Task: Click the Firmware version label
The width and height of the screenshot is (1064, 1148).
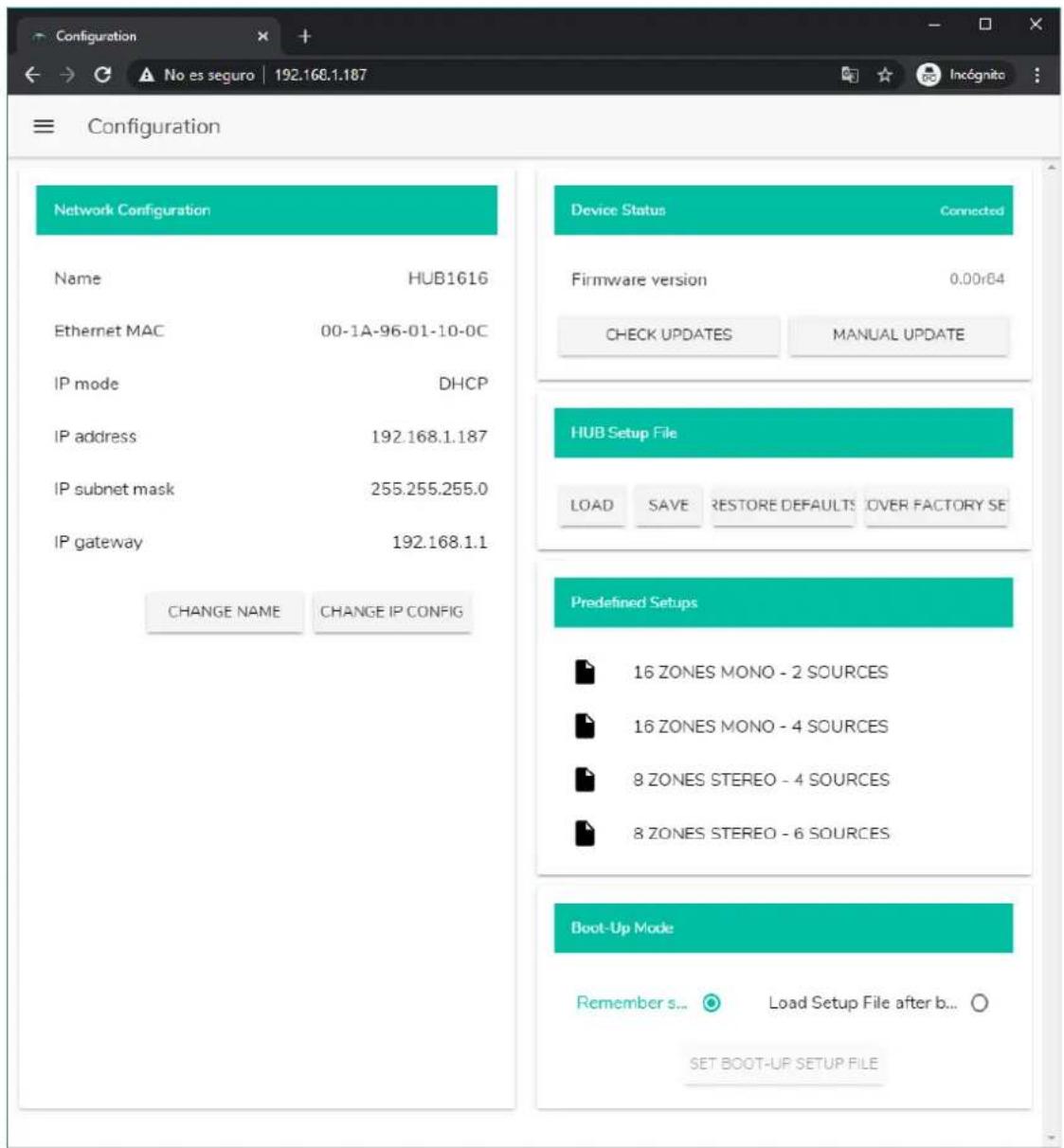Action: pos(639,279)
